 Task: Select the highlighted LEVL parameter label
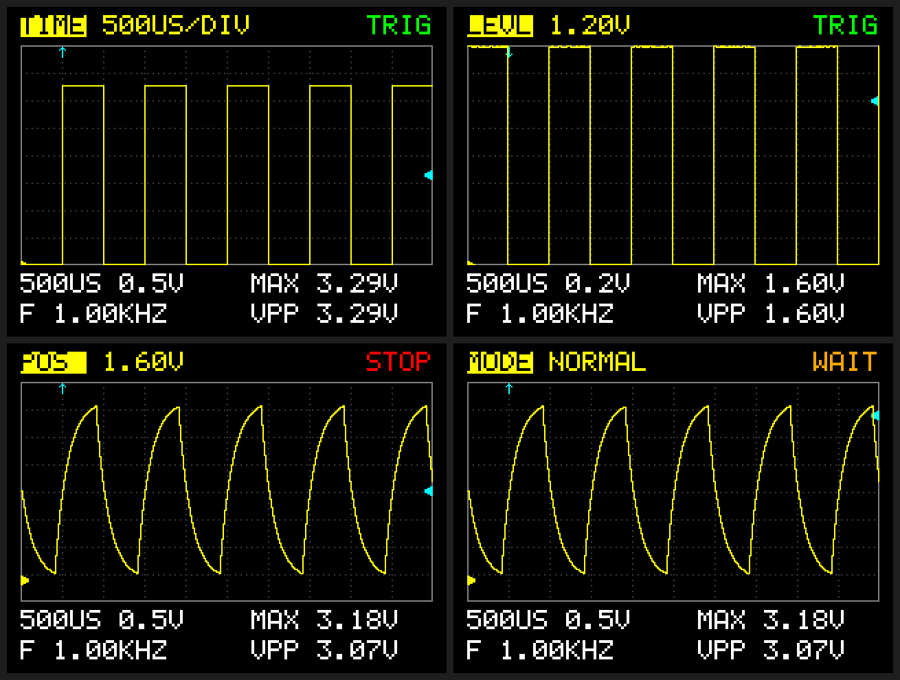500,26
